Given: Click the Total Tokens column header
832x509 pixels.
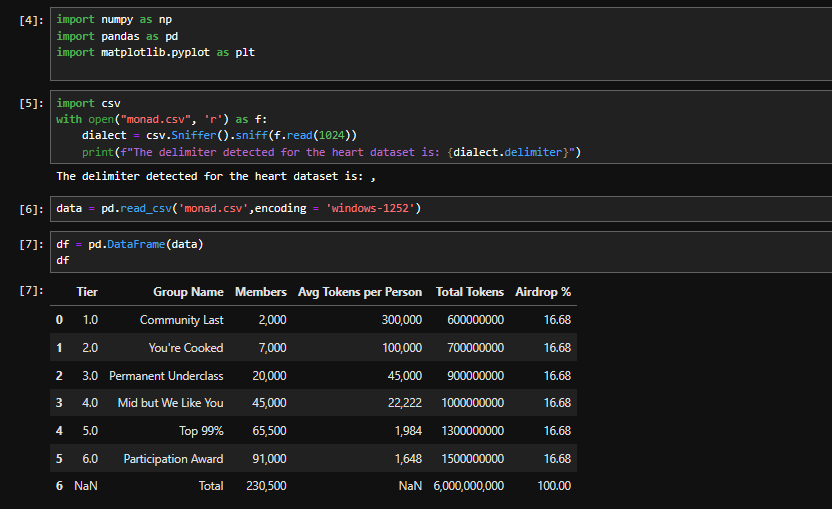Looking at the screenshot, I should (x=470, y=292).
